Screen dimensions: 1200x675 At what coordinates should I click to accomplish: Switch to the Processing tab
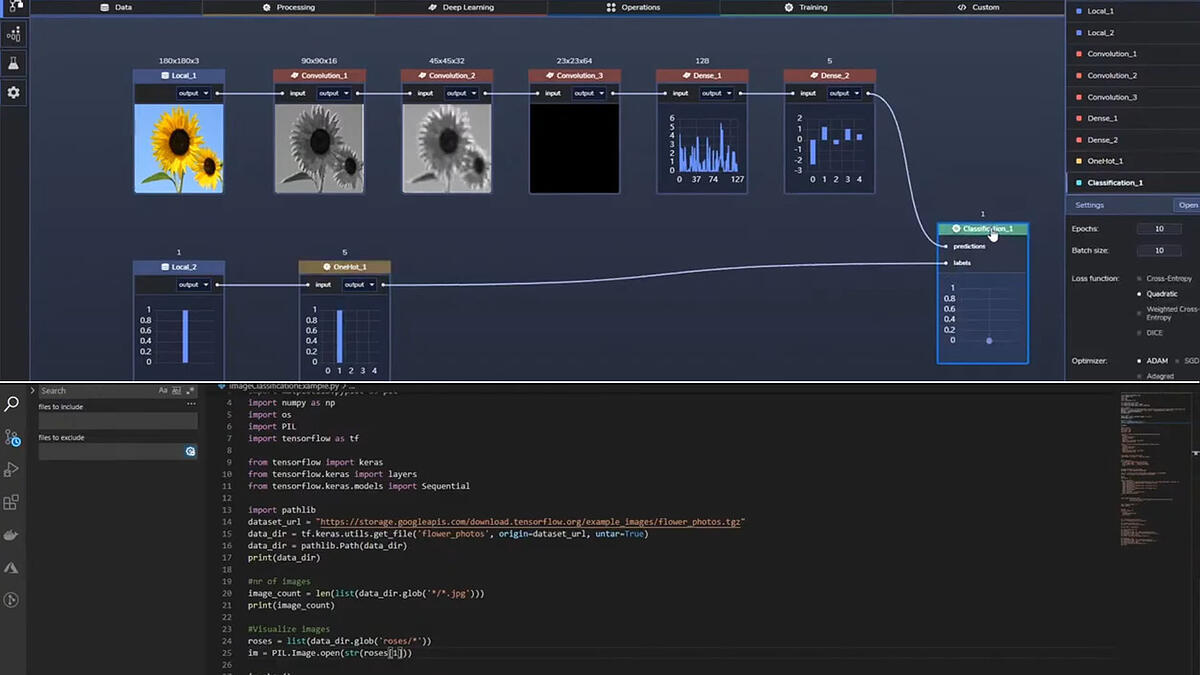pos(288,7)
